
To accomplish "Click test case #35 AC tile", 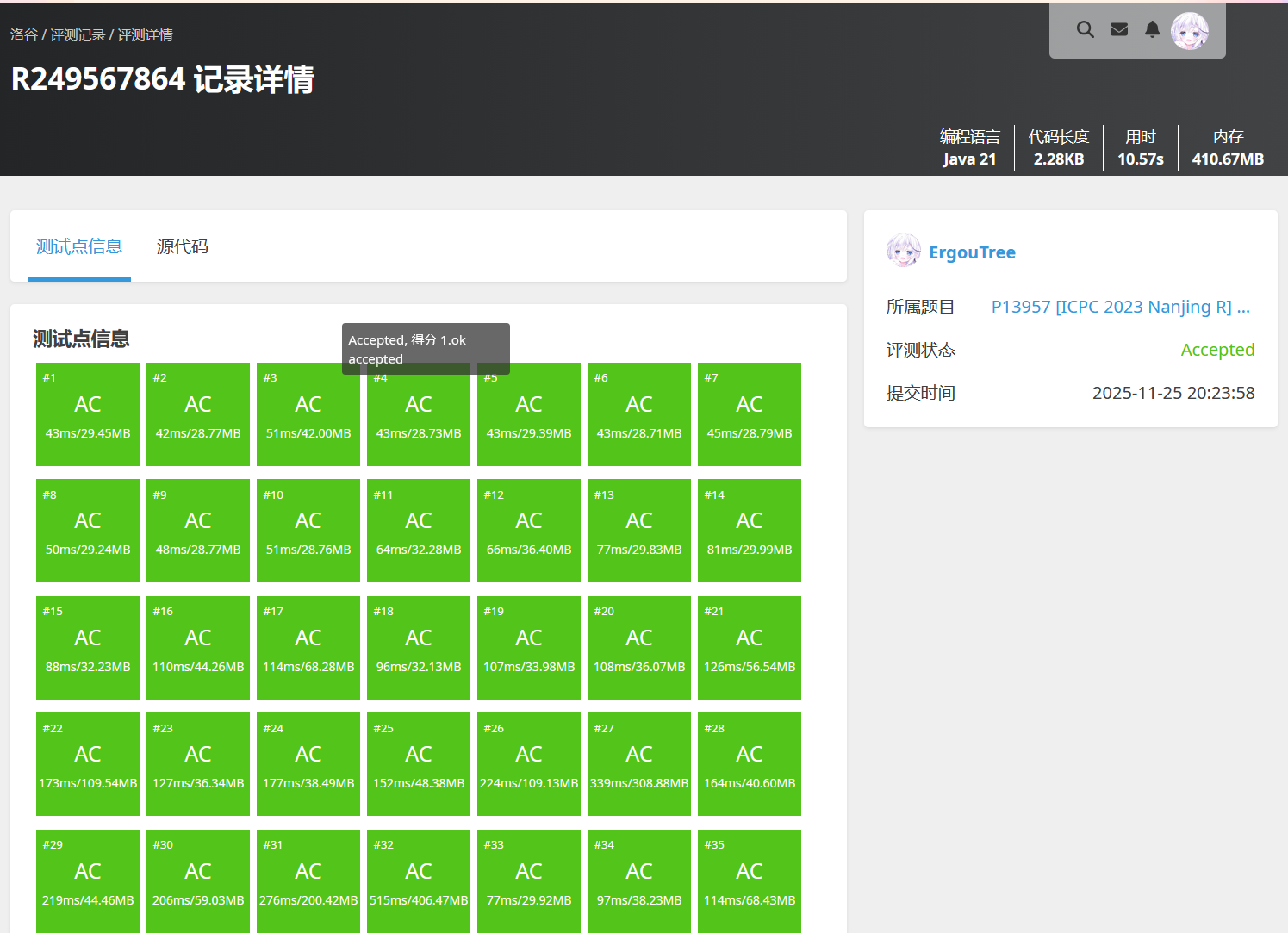I will point(750,880).
